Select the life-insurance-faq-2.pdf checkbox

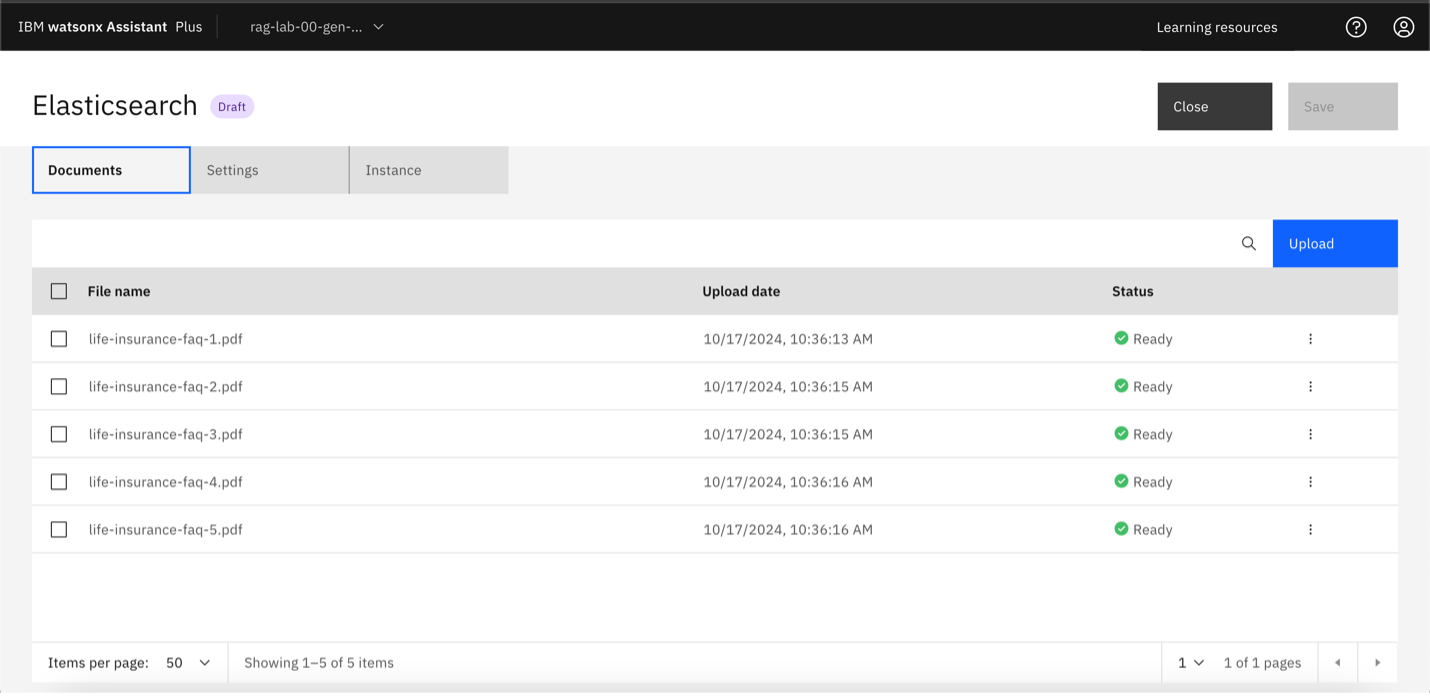click(59, 387)
